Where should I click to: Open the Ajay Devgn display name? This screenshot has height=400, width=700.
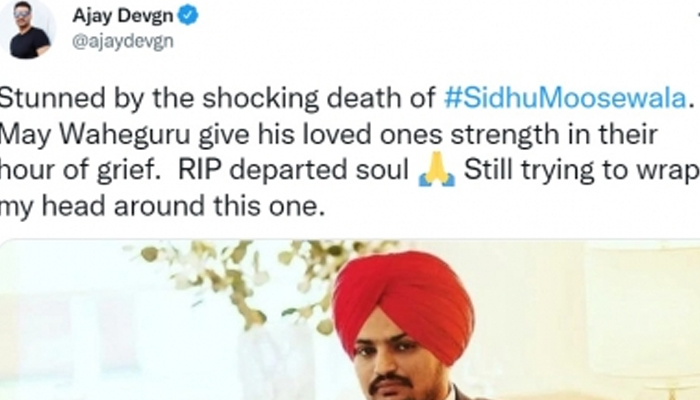[123, 16]
